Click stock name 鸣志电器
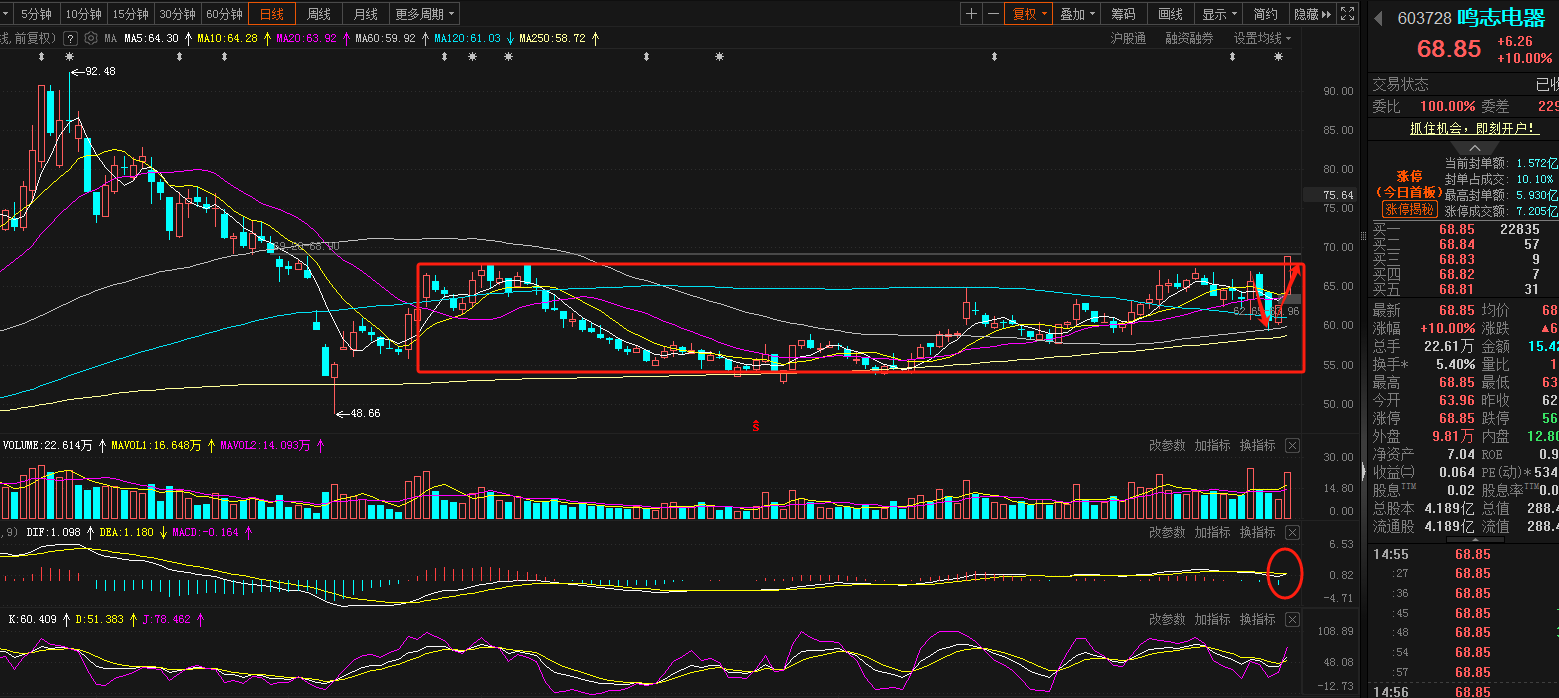 tap(1501, 18)
